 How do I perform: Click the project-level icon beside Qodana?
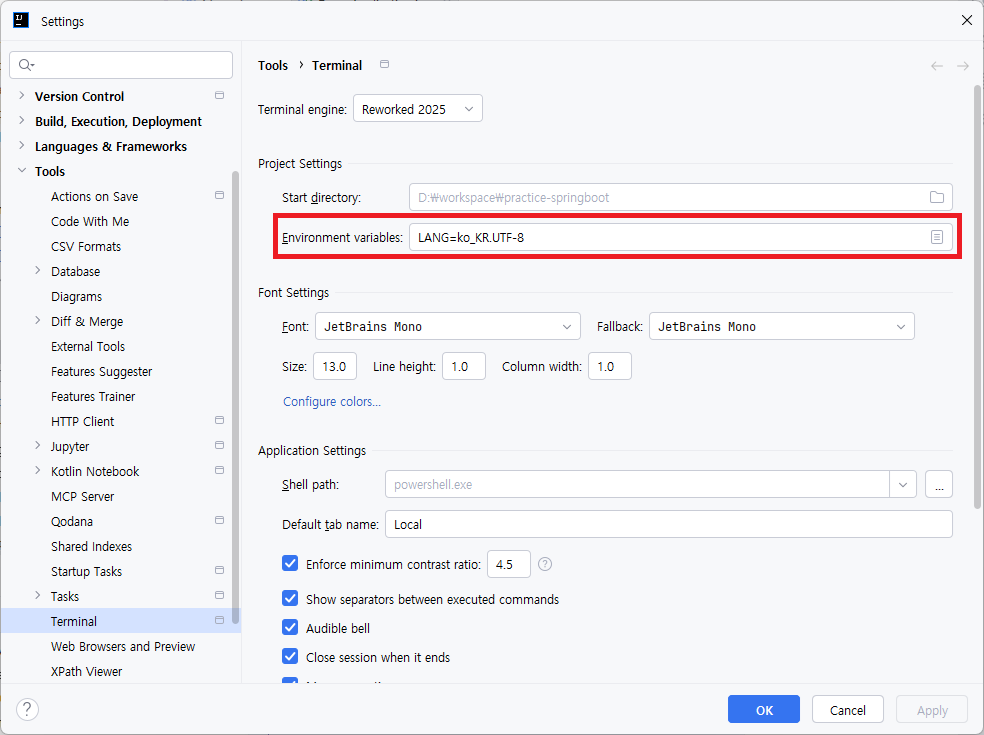(x=219, y=520)
